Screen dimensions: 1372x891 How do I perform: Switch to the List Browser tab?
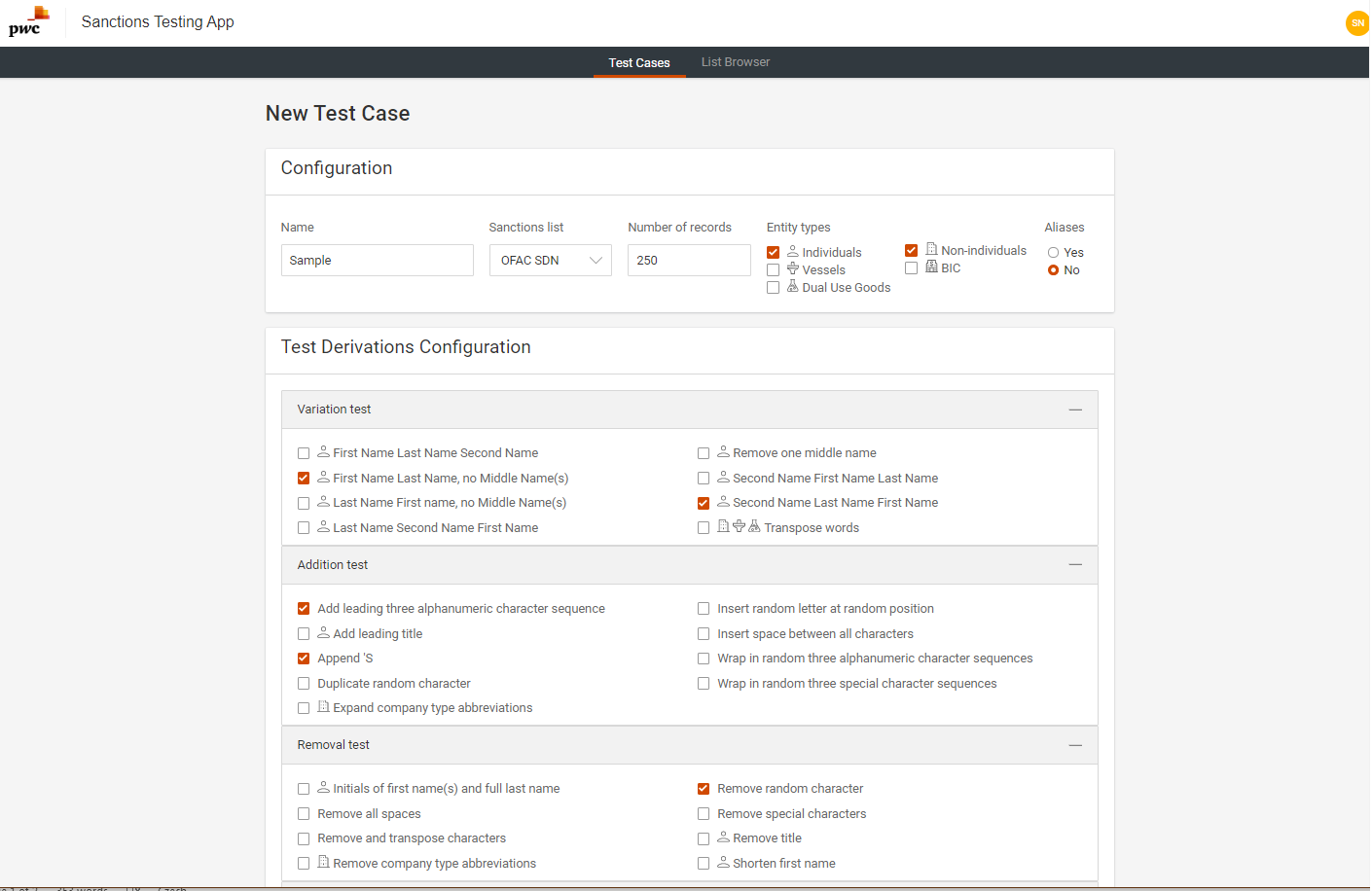point(735,62)
